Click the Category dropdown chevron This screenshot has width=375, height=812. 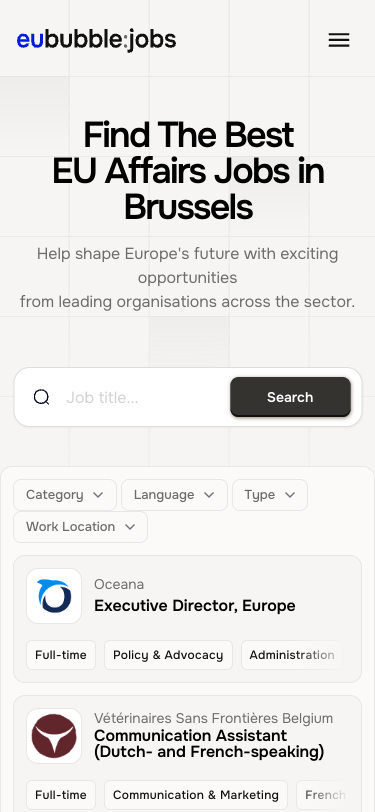point(98,495)
